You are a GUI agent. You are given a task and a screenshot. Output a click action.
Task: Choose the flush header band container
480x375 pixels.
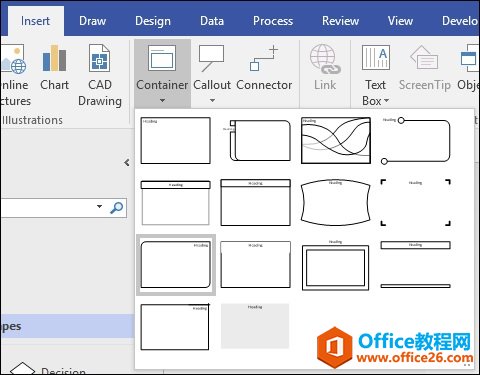[256, 203]
